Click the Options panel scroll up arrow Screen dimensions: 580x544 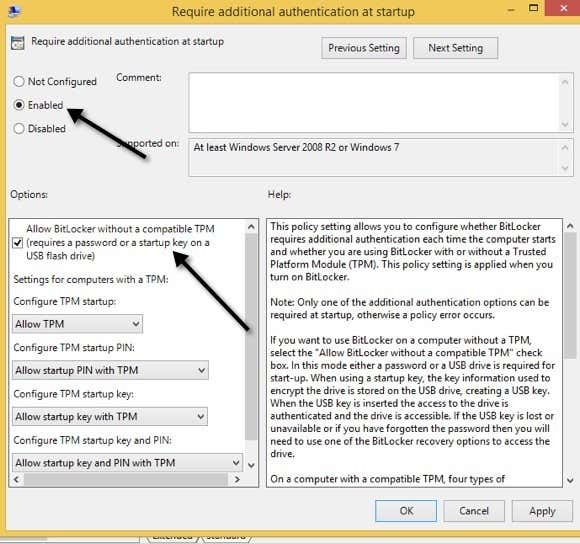point(251,227)
